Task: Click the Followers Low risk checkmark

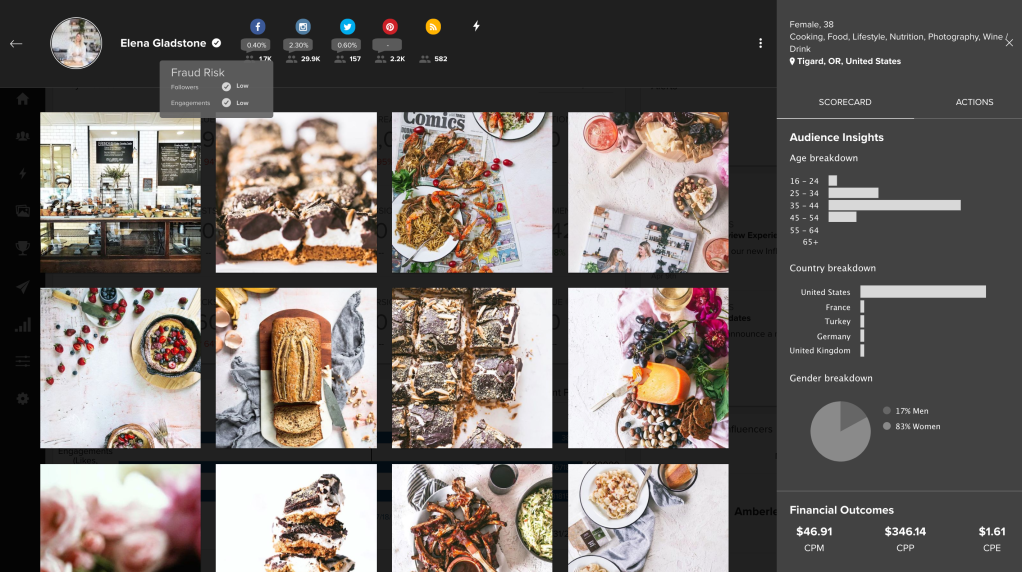Action: pyautogui.click(x=226, y=87)
